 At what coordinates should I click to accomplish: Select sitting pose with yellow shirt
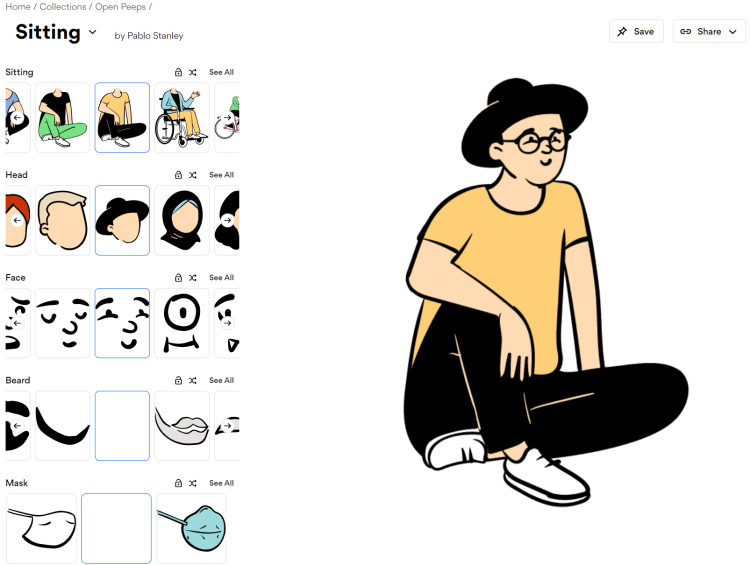122,118
